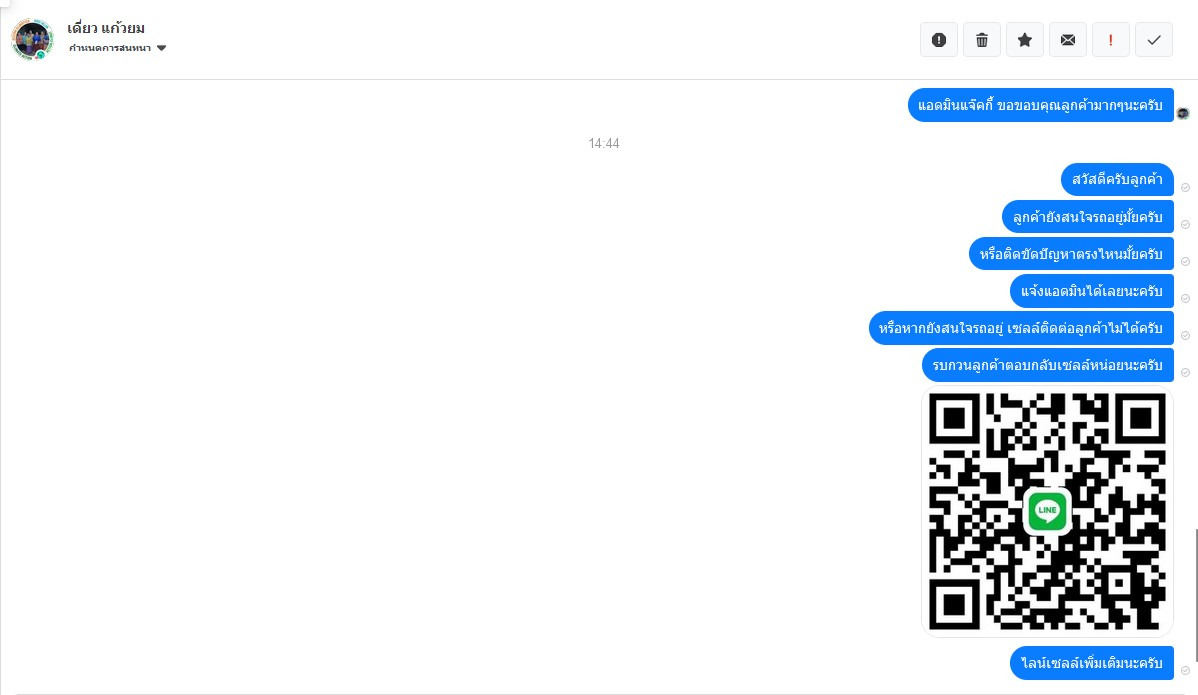Click delivery status icon beside สวัสดีครับลูกค้า

[1185, 187]
